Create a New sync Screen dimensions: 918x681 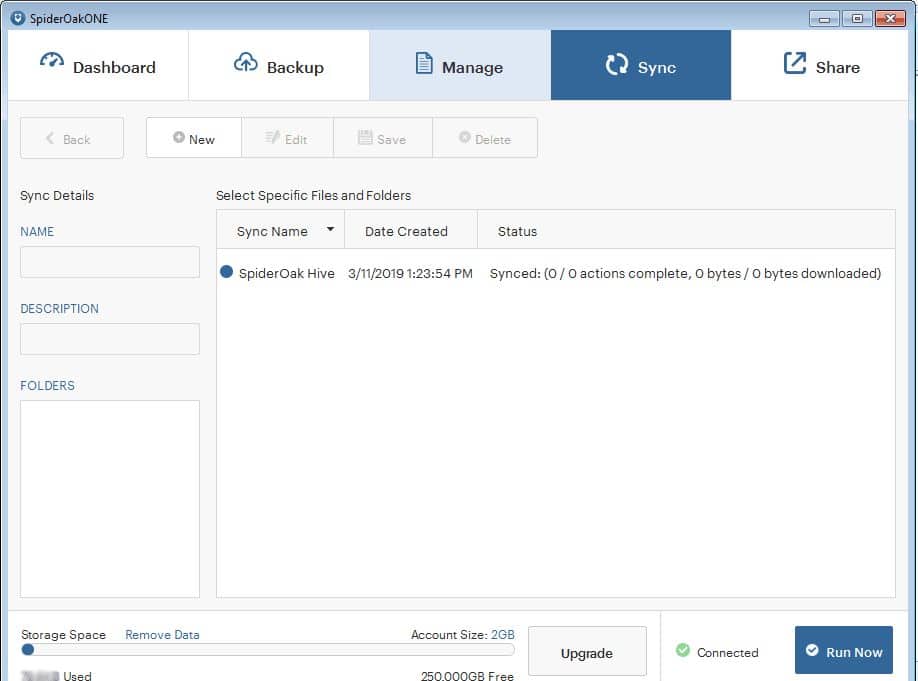(194, 138)
